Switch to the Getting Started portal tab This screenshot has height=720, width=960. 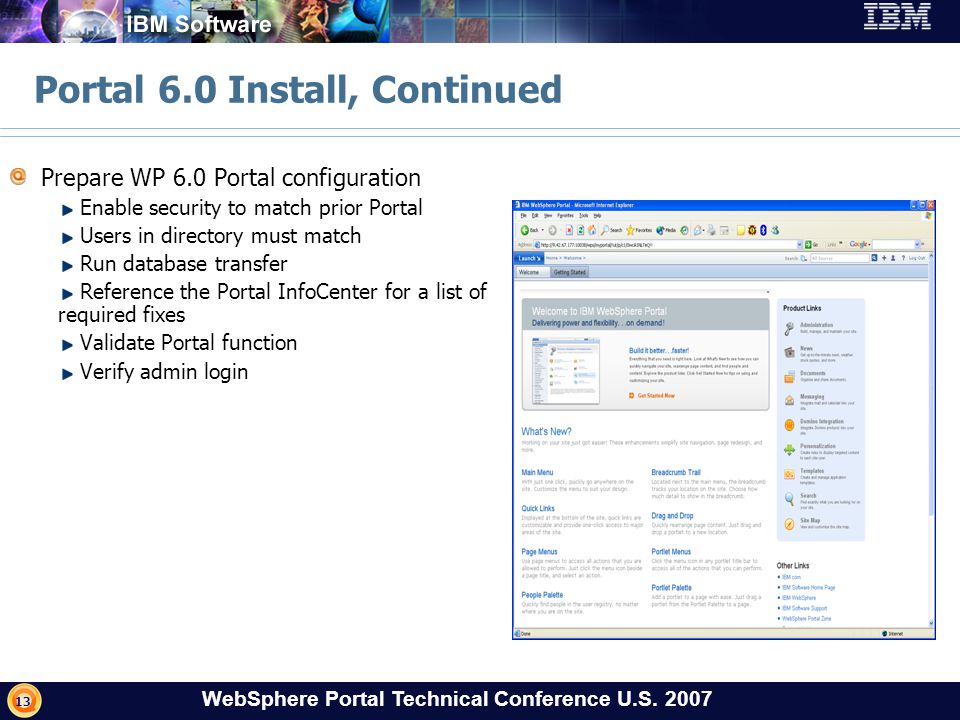[x=569, y=272]
